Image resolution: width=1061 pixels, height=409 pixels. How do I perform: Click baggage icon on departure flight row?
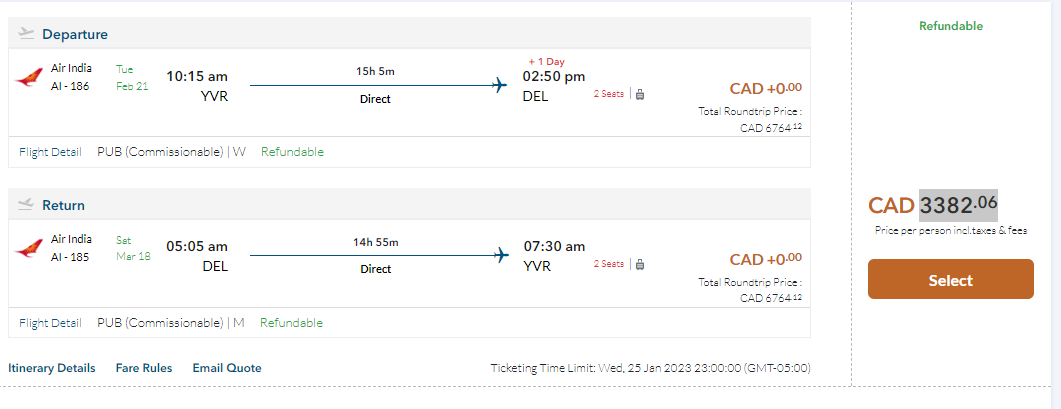640,94
